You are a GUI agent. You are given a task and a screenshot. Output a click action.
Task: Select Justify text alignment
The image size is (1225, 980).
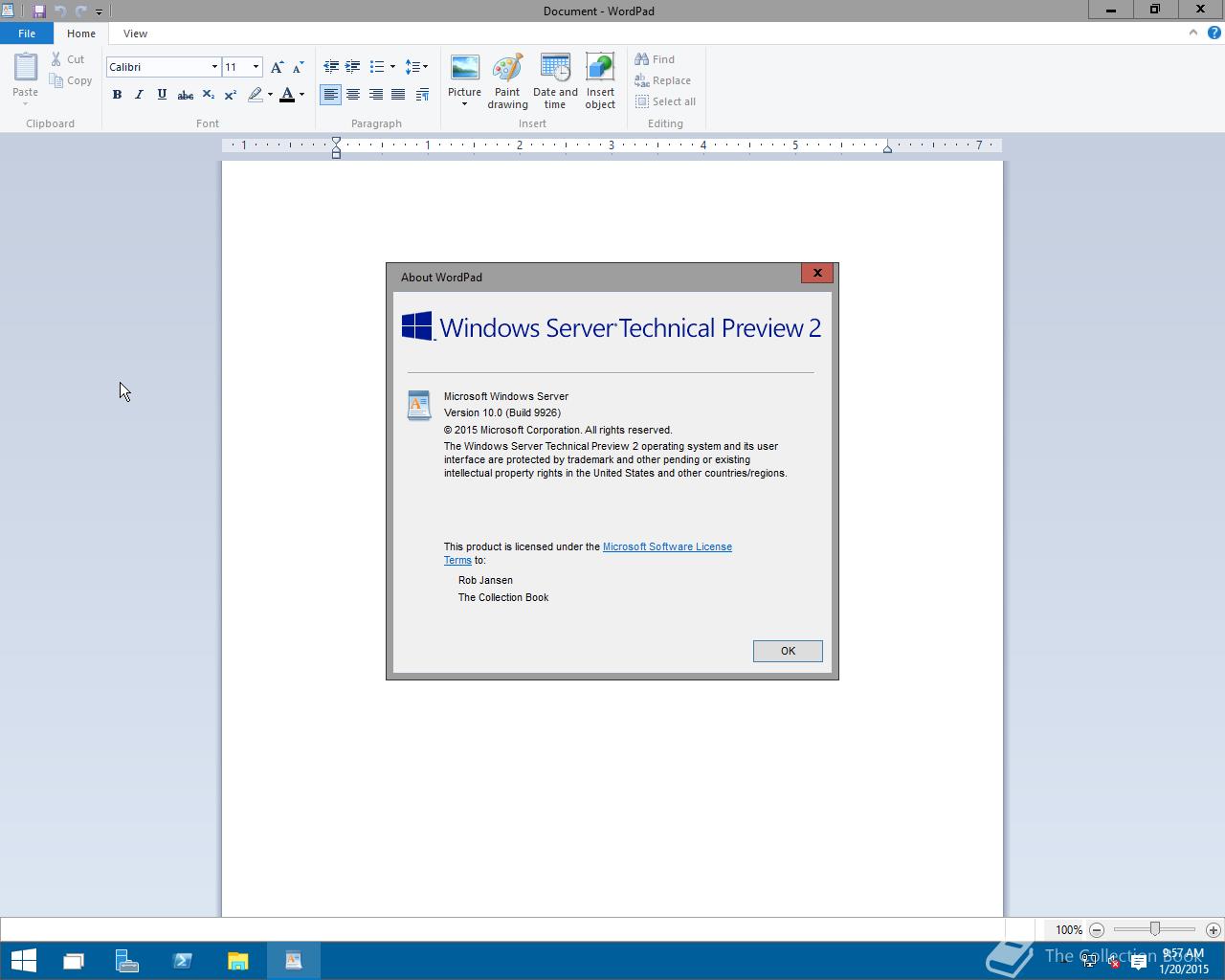pyautogui.click(x=398, y=95)
